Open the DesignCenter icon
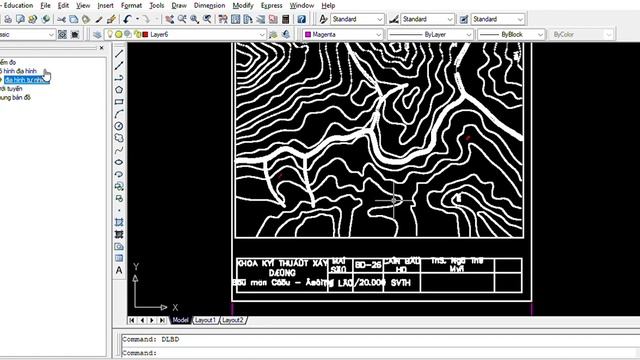This screenshot has width=640, height=360. click(x=236, y=19)
